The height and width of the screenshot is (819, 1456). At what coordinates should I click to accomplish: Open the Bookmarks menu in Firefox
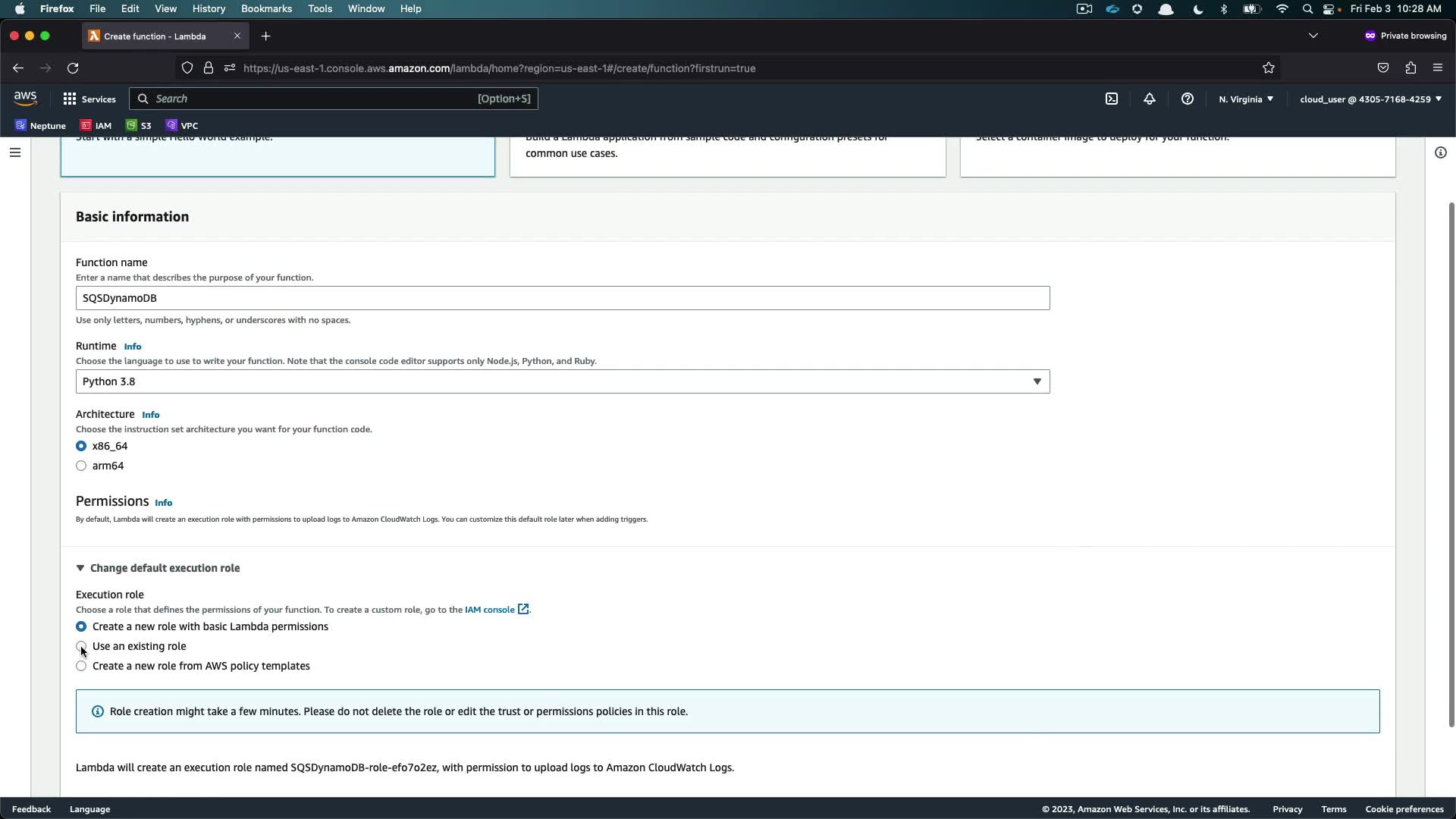pos(266,9)
